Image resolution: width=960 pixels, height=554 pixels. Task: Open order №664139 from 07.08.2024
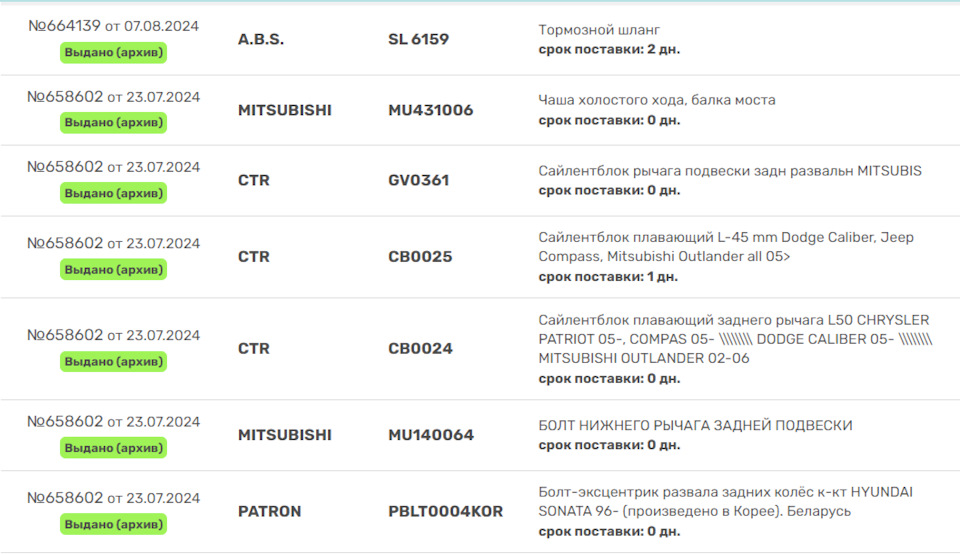pos(64,26)
